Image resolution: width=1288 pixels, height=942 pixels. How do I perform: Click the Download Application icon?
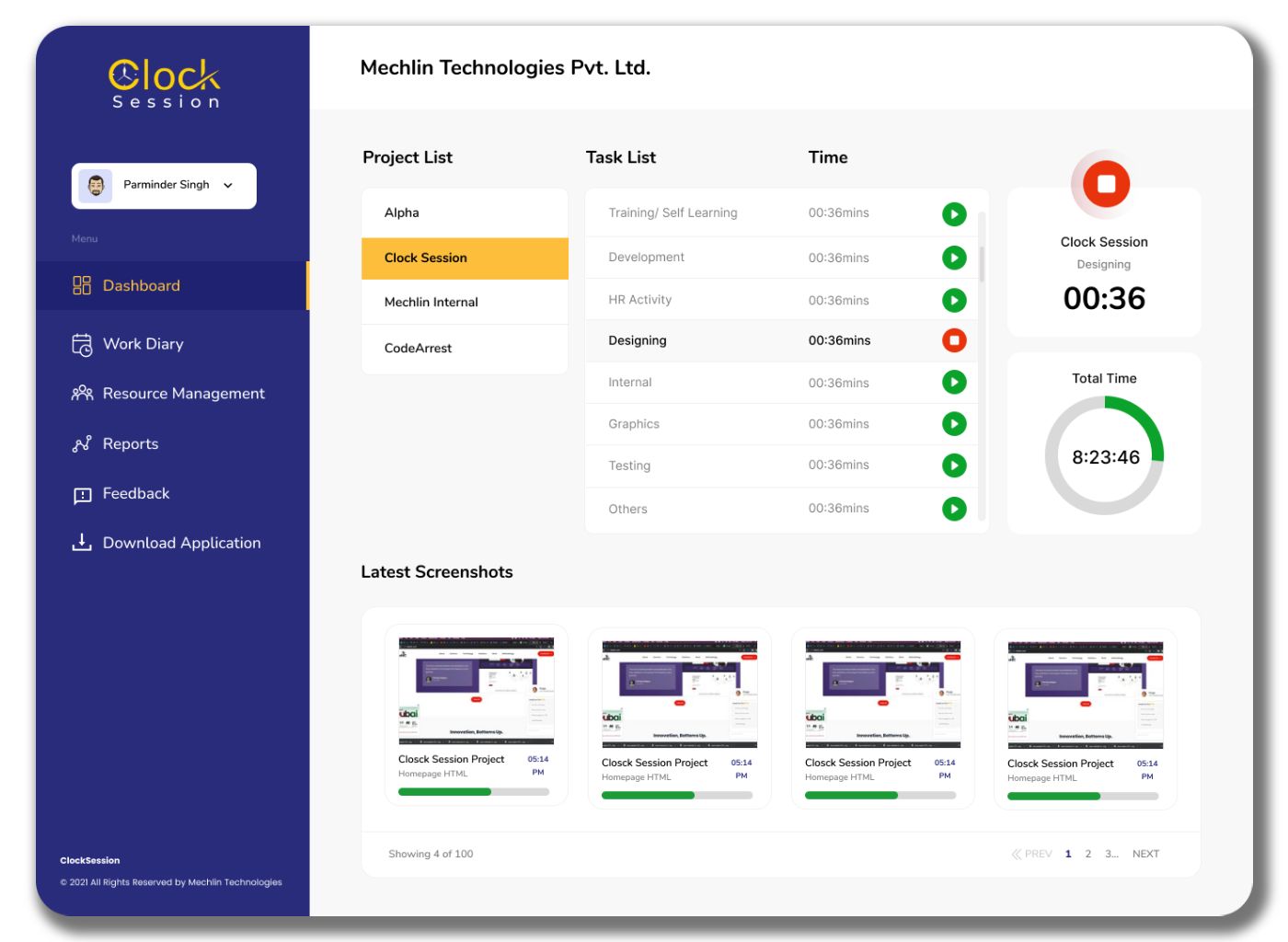click(x=81, y=543)
